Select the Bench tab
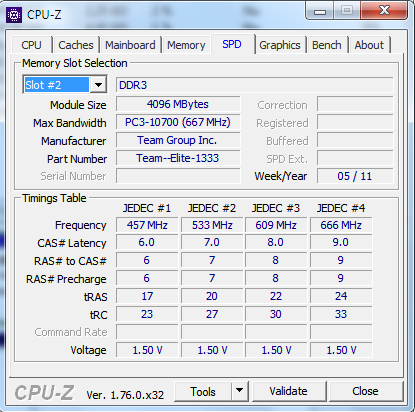The height and width of the screenshot is (412, 415). pyautogui.click(x=327, y=45)
